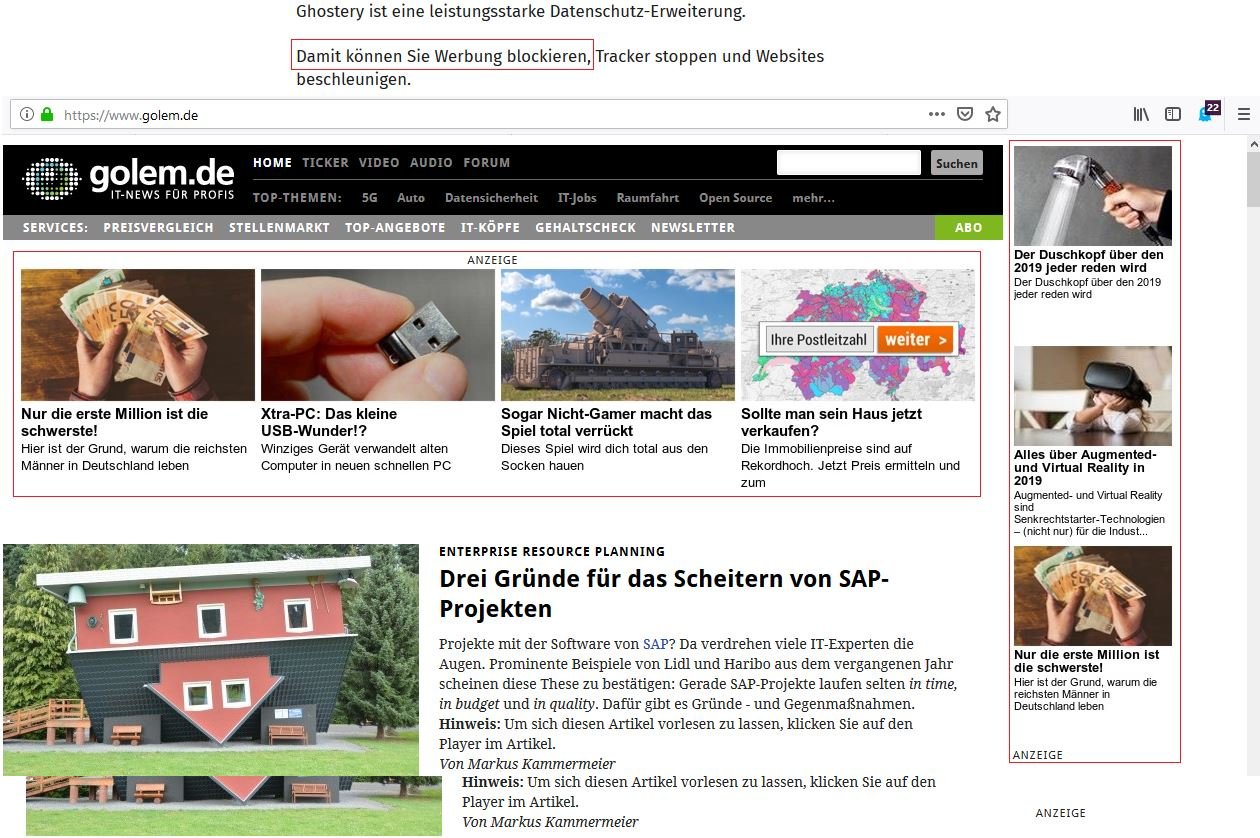Click the ENTERPRISE RESOURCE PLANNING category label
1260x838 pixels.
552,551
